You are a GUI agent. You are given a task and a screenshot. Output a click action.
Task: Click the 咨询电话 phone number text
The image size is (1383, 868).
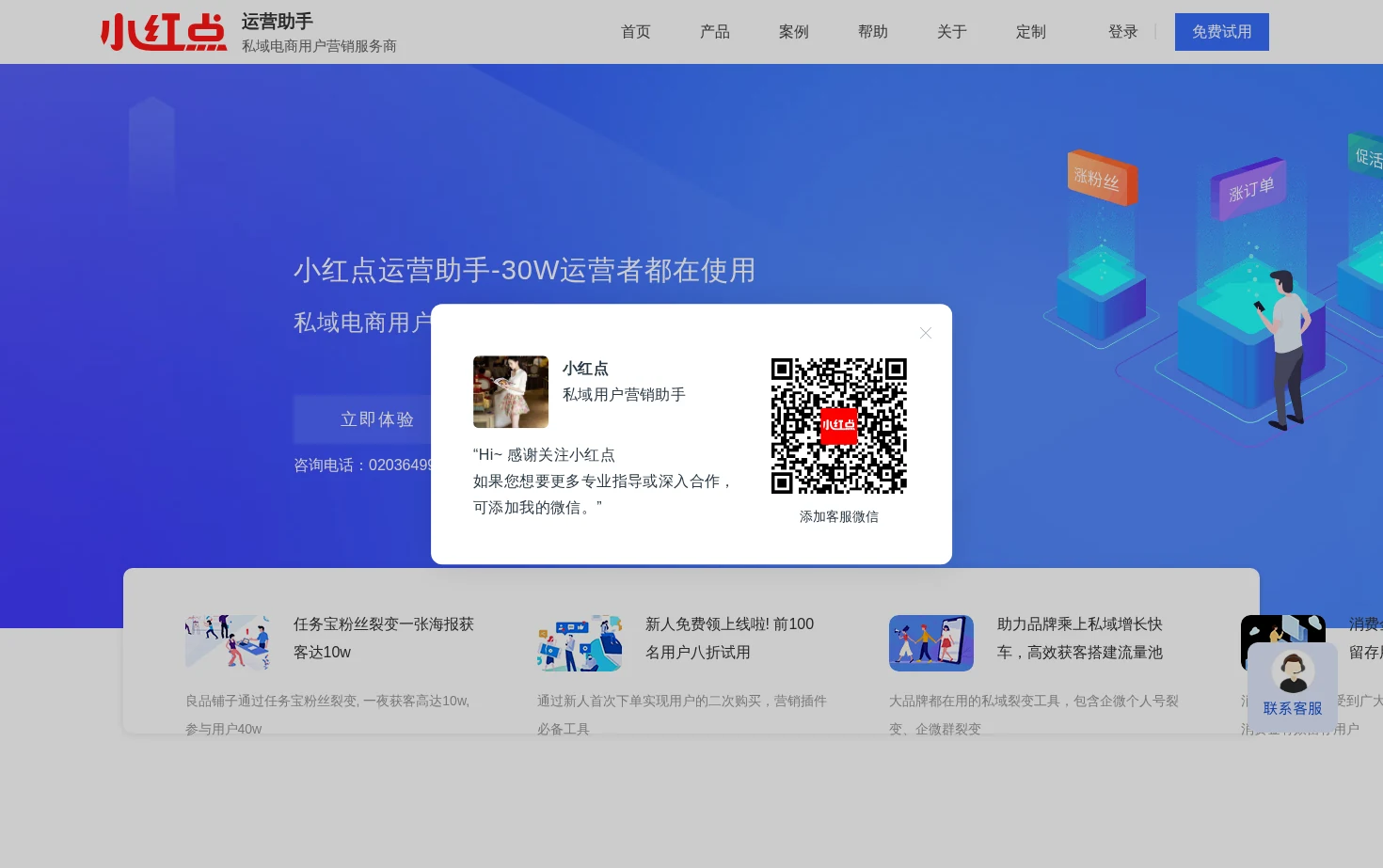click(363, 466)
